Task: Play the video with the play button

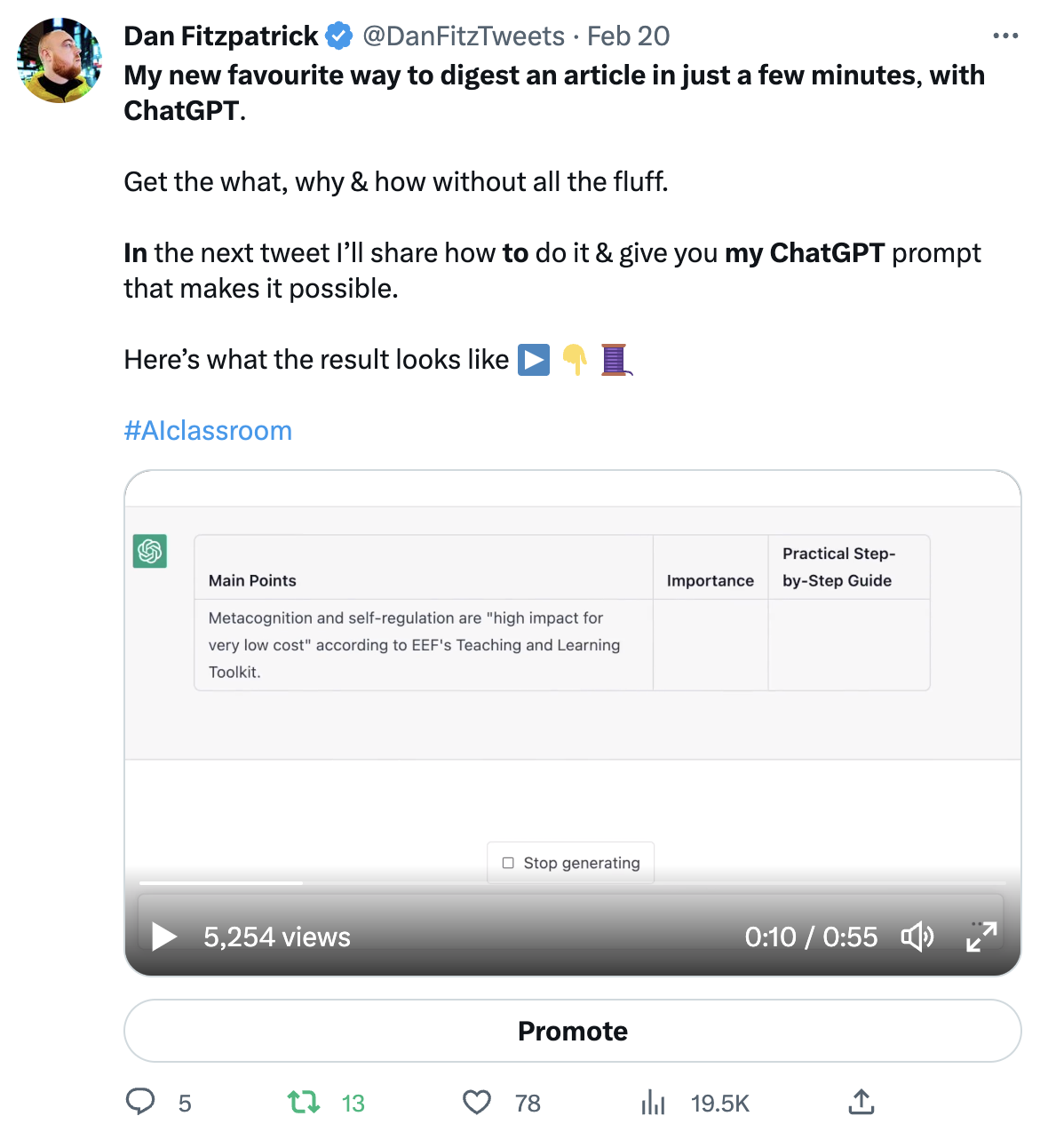Action: coord(164,937)
